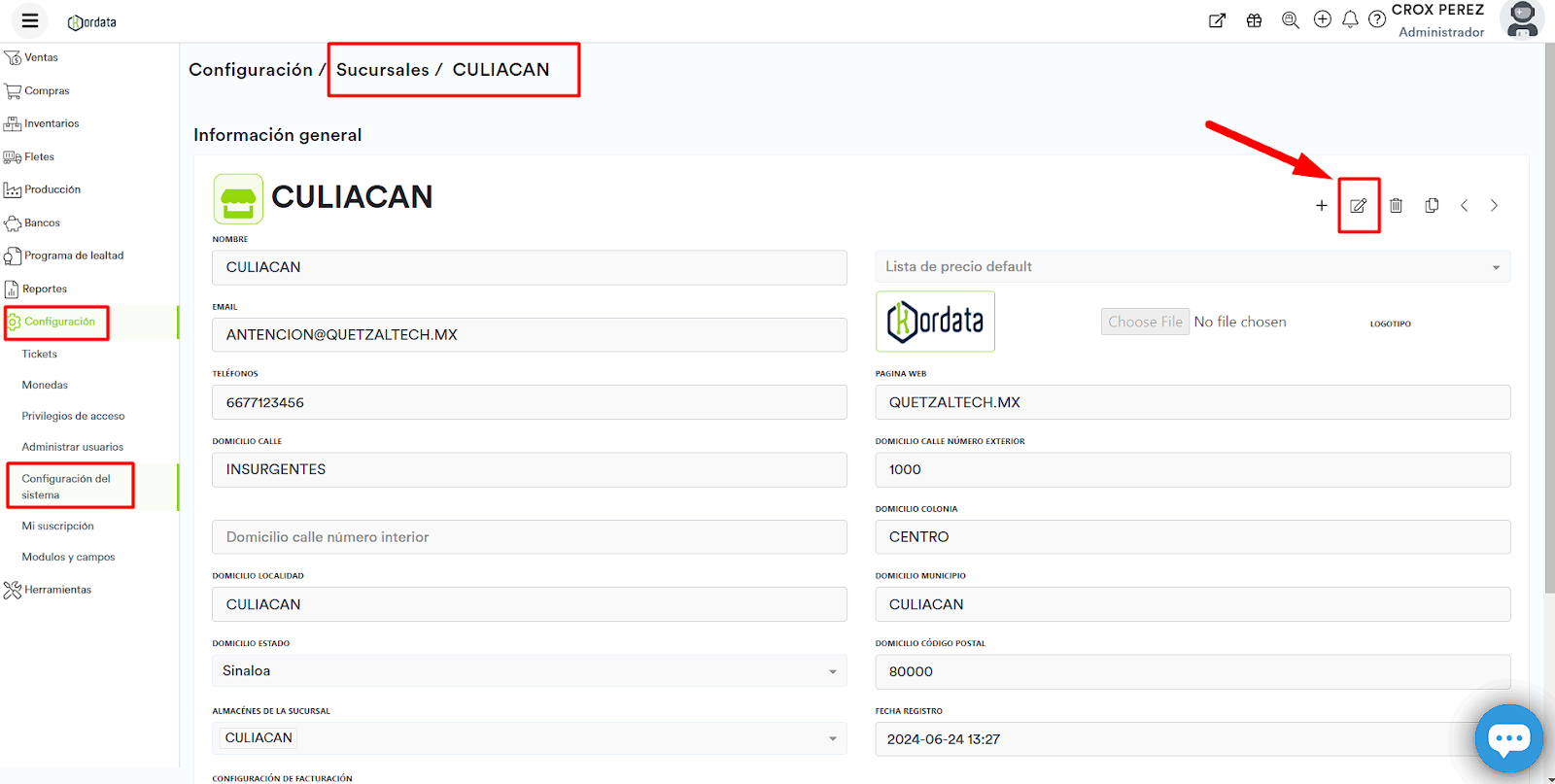Delete the branch with trash icon

[1396, 206]
